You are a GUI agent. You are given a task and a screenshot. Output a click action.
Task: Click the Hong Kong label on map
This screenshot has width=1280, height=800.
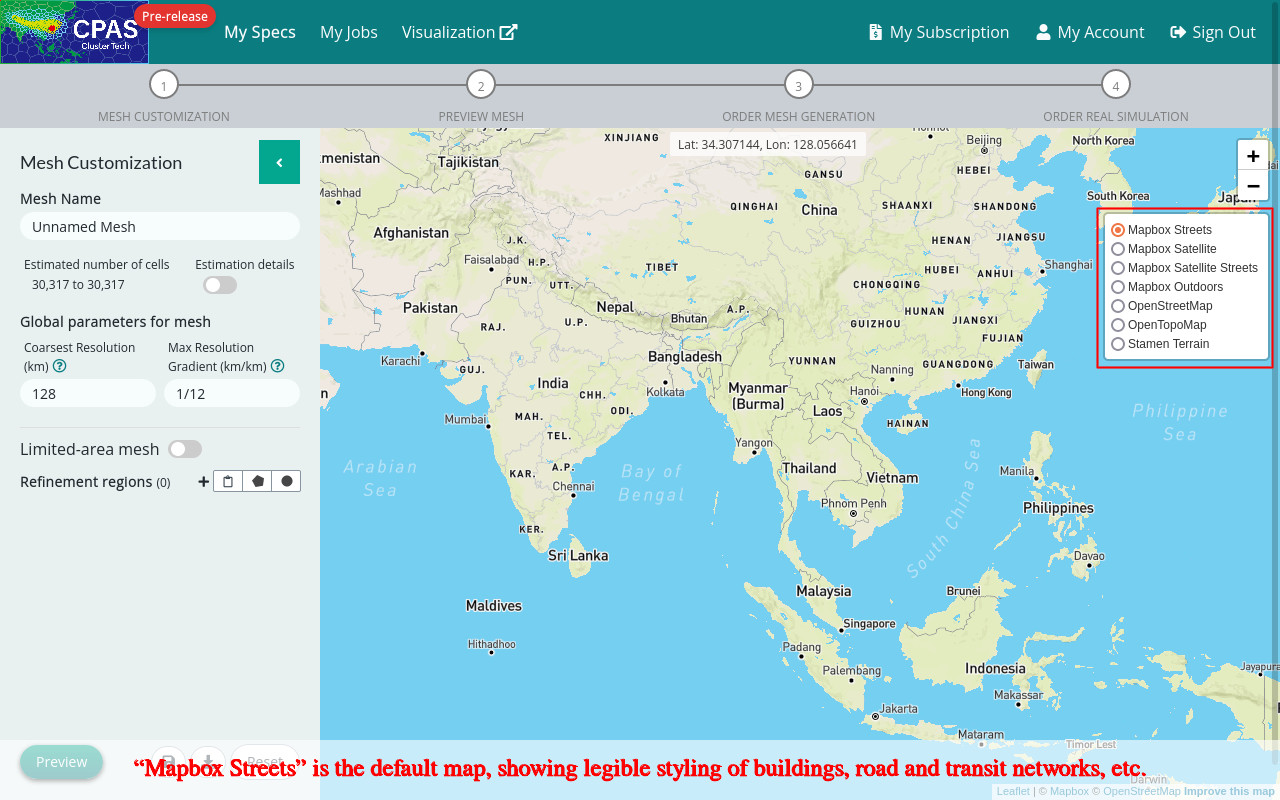click(x=986, y=392)
